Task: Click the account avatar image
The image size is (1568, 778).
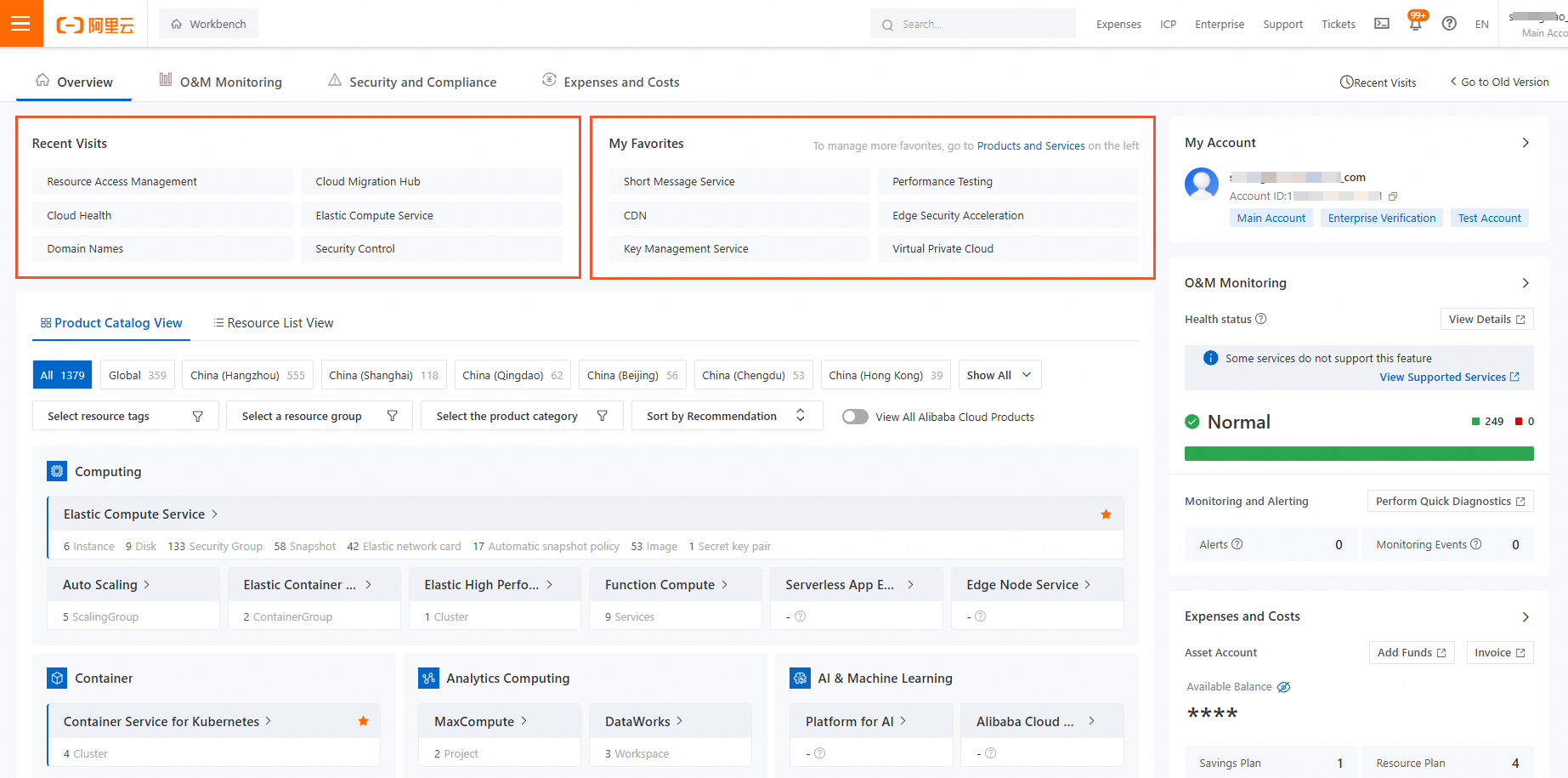Action: (x=1202, y=184)
